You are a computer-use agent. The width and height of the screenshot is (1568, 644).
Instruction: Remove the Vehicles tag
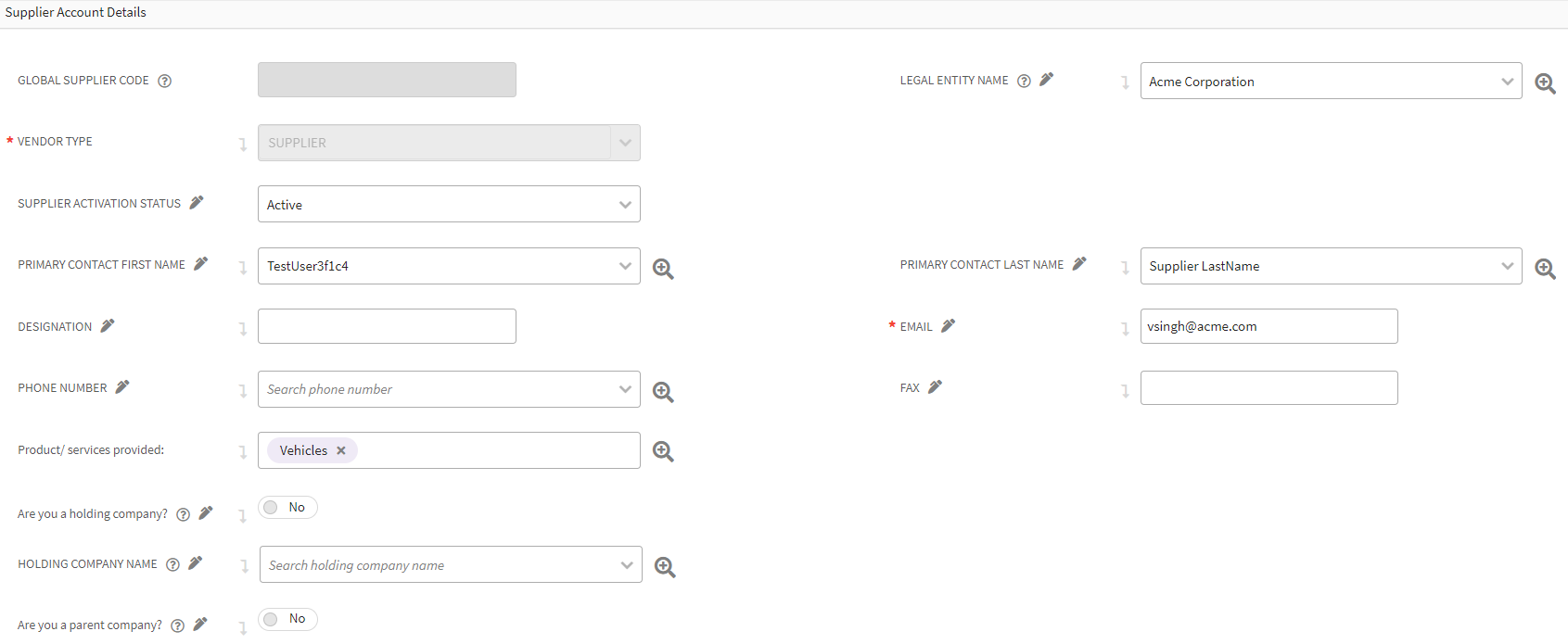tap(341, 450)
